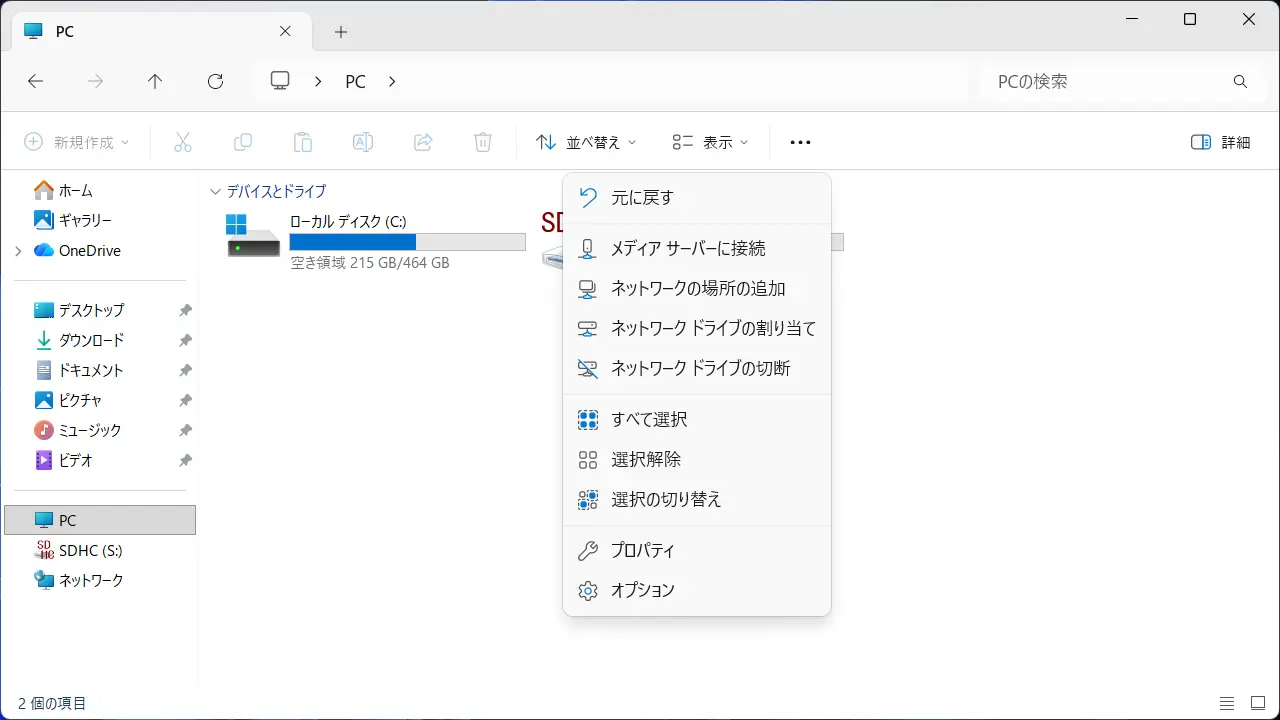The width and height of the screenshot is (1280, 720).
Task: Click the refresh icon in navigation bar
Action: 215,82
